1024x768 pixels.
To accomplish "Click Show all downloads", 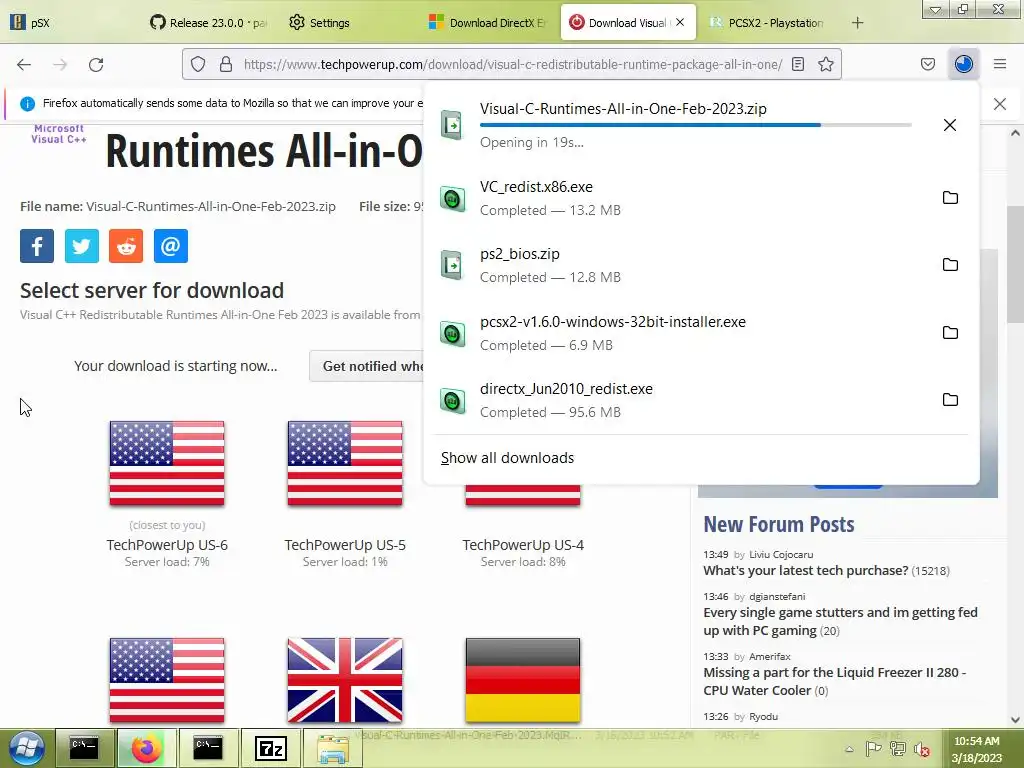I will click(507, 458).
